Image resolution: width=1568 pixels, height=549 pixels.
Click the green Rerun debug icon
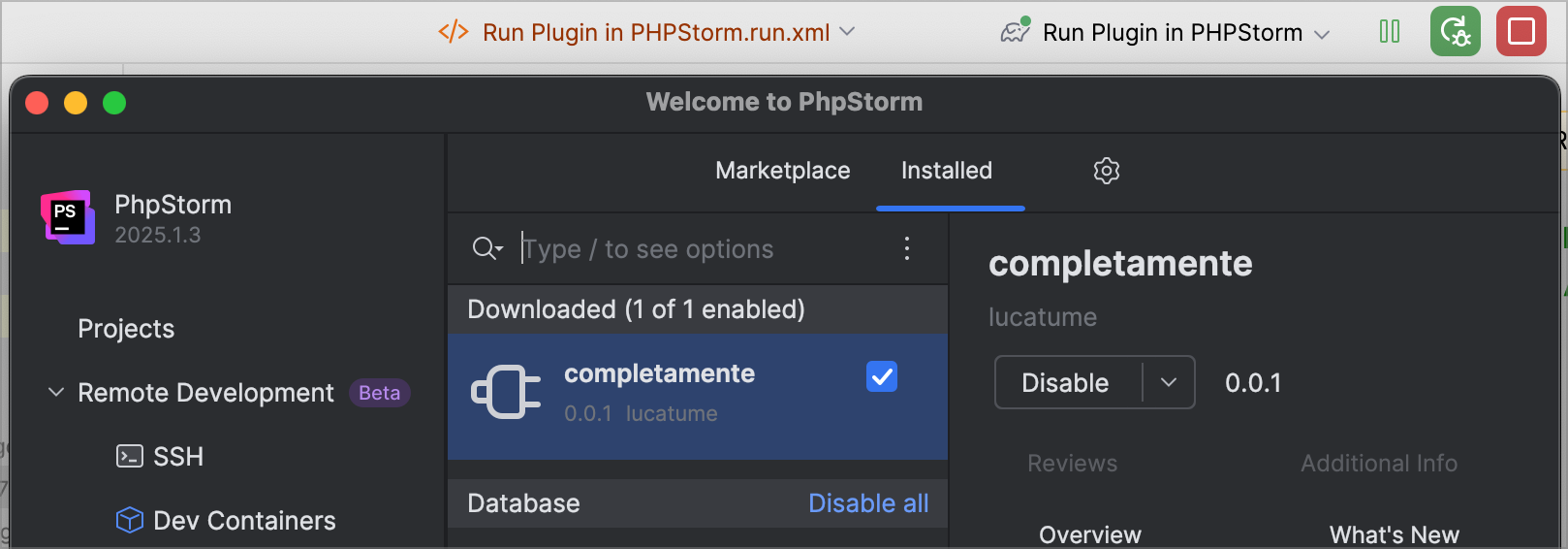point(1455,31)
